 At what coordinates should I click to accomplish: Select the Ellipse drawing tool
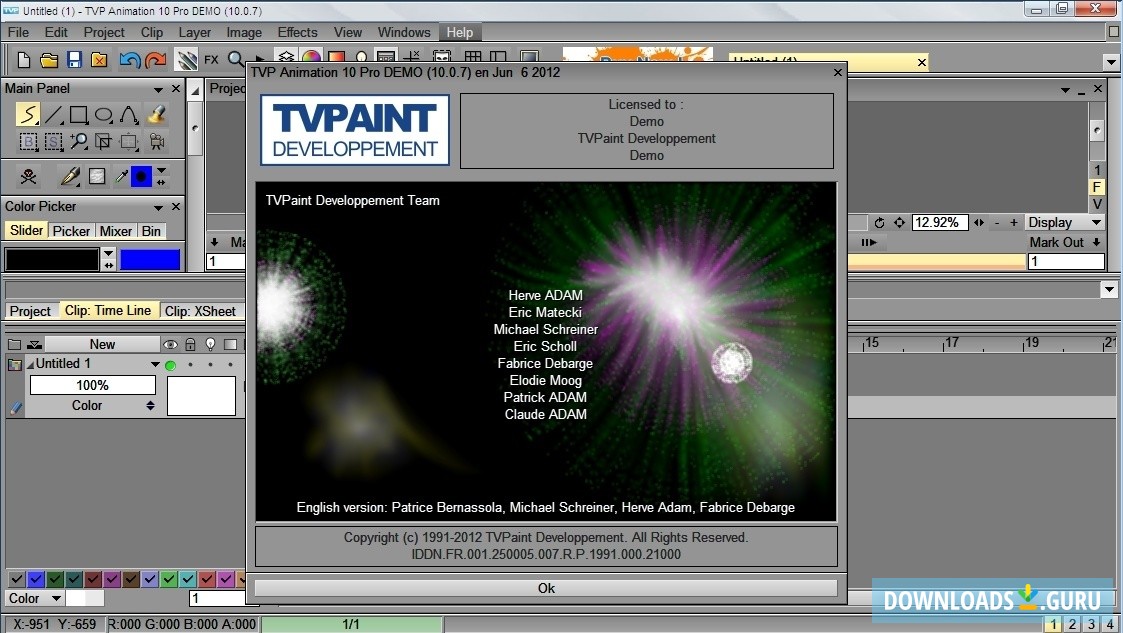tap(105, 113)
